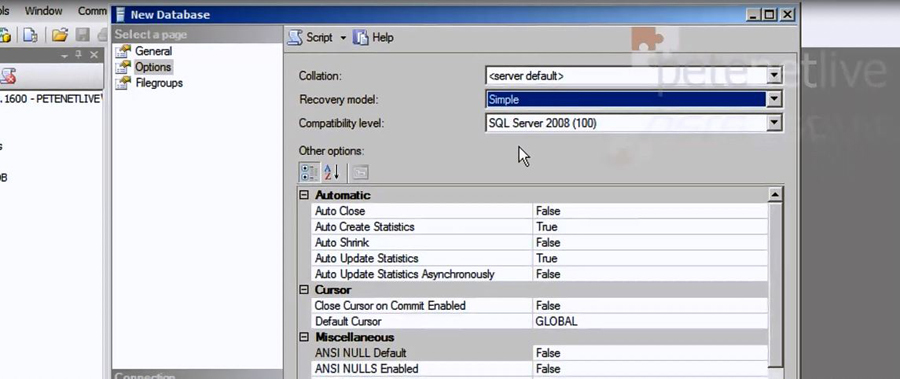Collapse the Automatic category
900x379 pixels.
(x=304, y=195)
